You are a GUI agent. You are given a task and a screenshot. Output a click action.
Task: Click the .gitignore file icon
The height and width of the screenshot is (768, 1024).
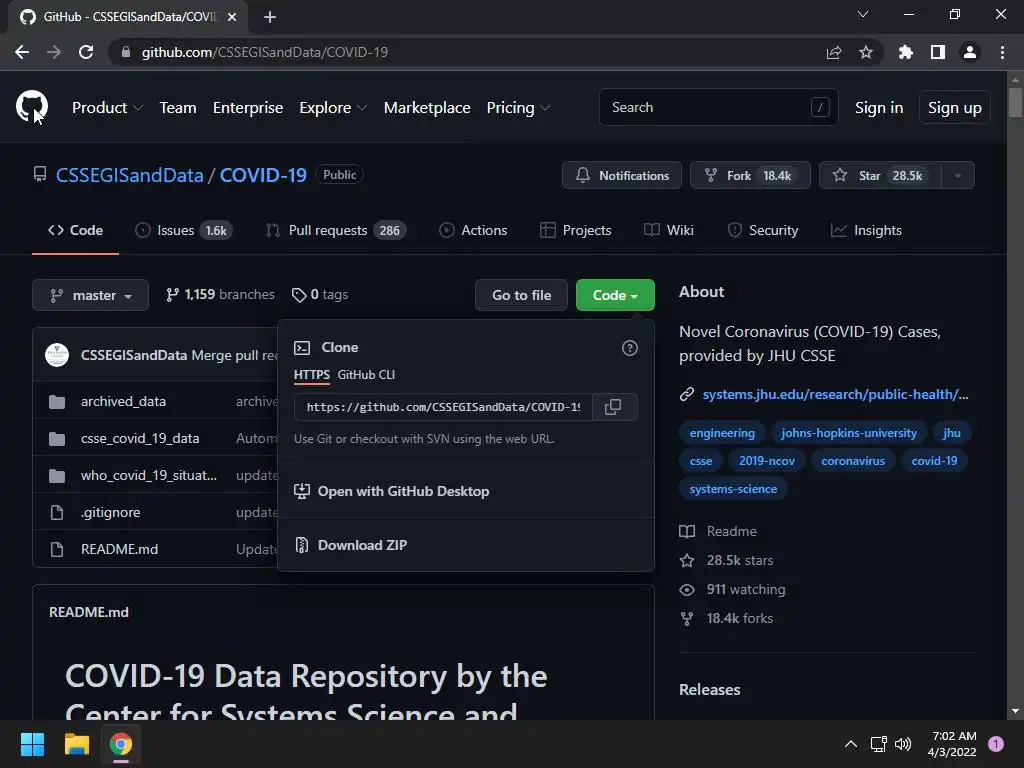coord(57,513)
